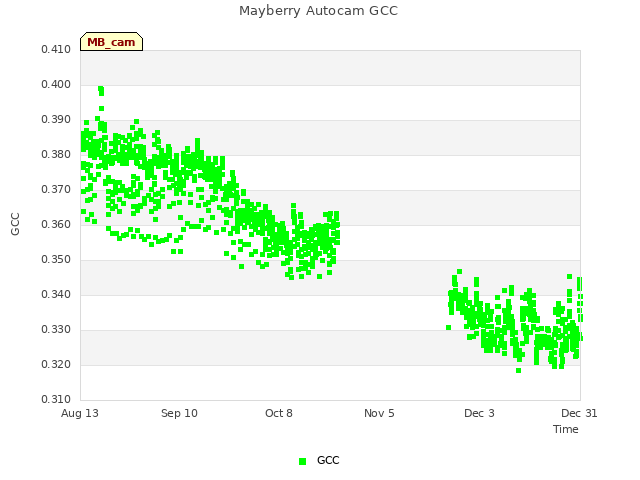
Task: Click the MB_cam label tag
Action: point(111,42)
